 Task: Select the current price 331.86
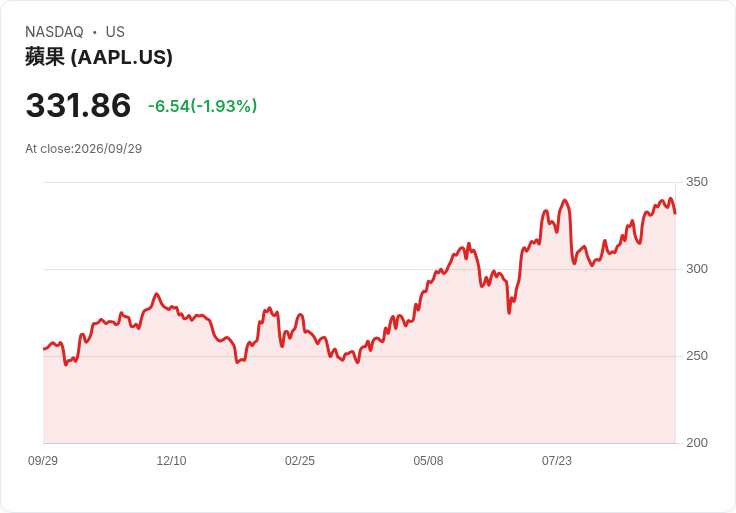(78, 105)
